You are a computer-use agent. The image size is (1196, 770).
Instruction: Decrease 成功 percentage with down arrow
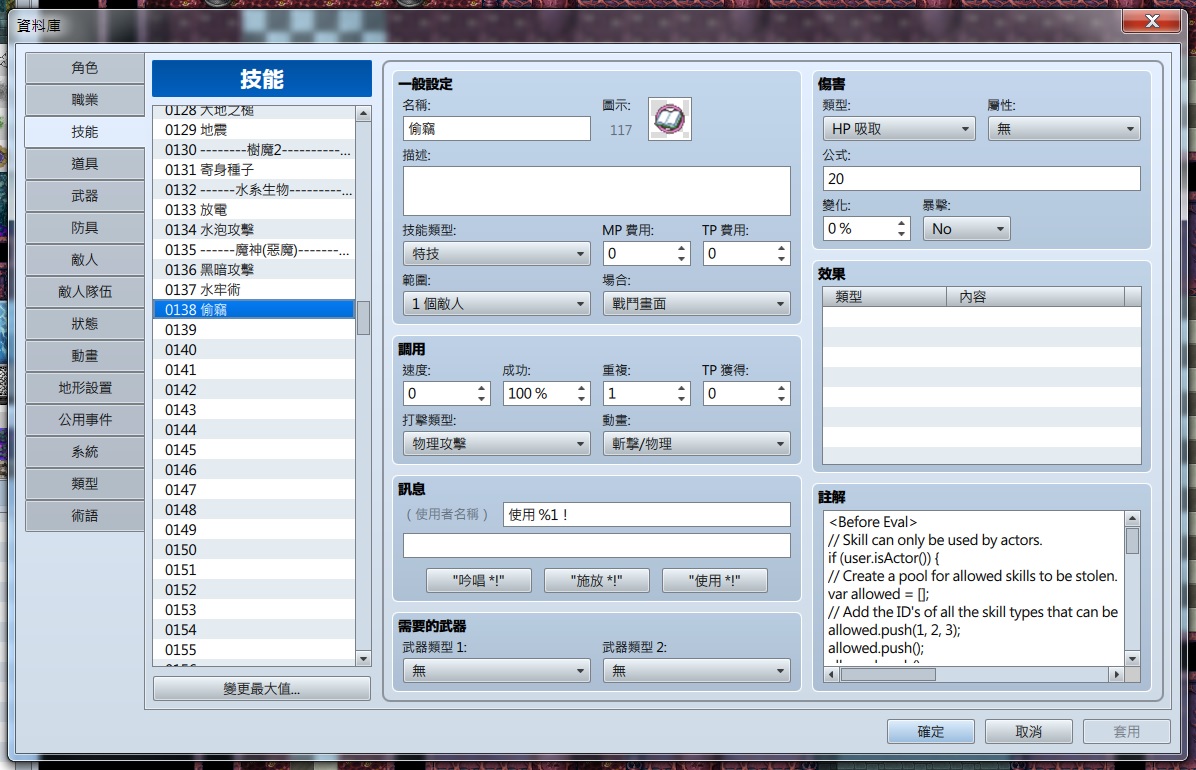click(581, 398)
